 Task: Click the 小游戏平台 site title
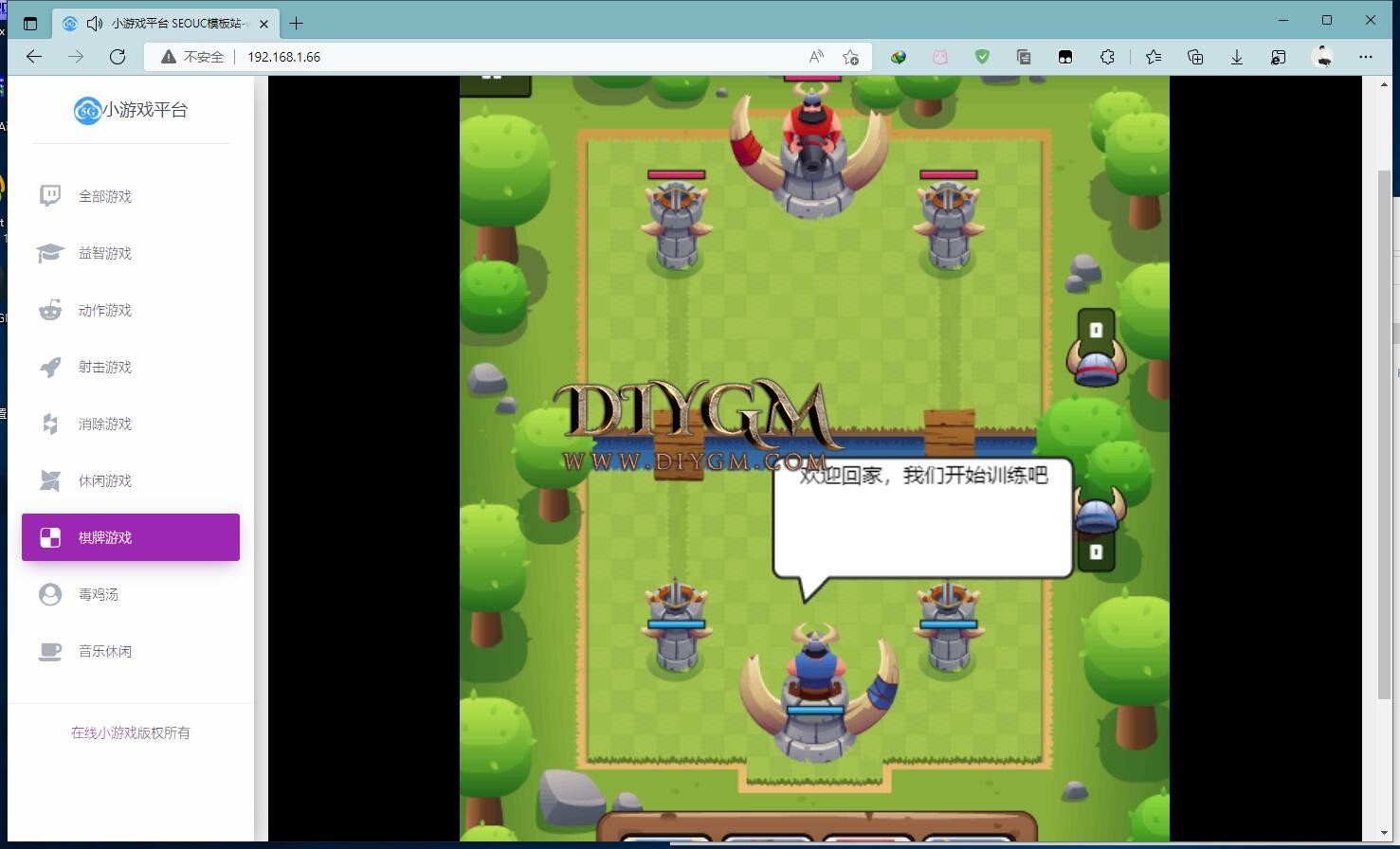click(145, 110)
